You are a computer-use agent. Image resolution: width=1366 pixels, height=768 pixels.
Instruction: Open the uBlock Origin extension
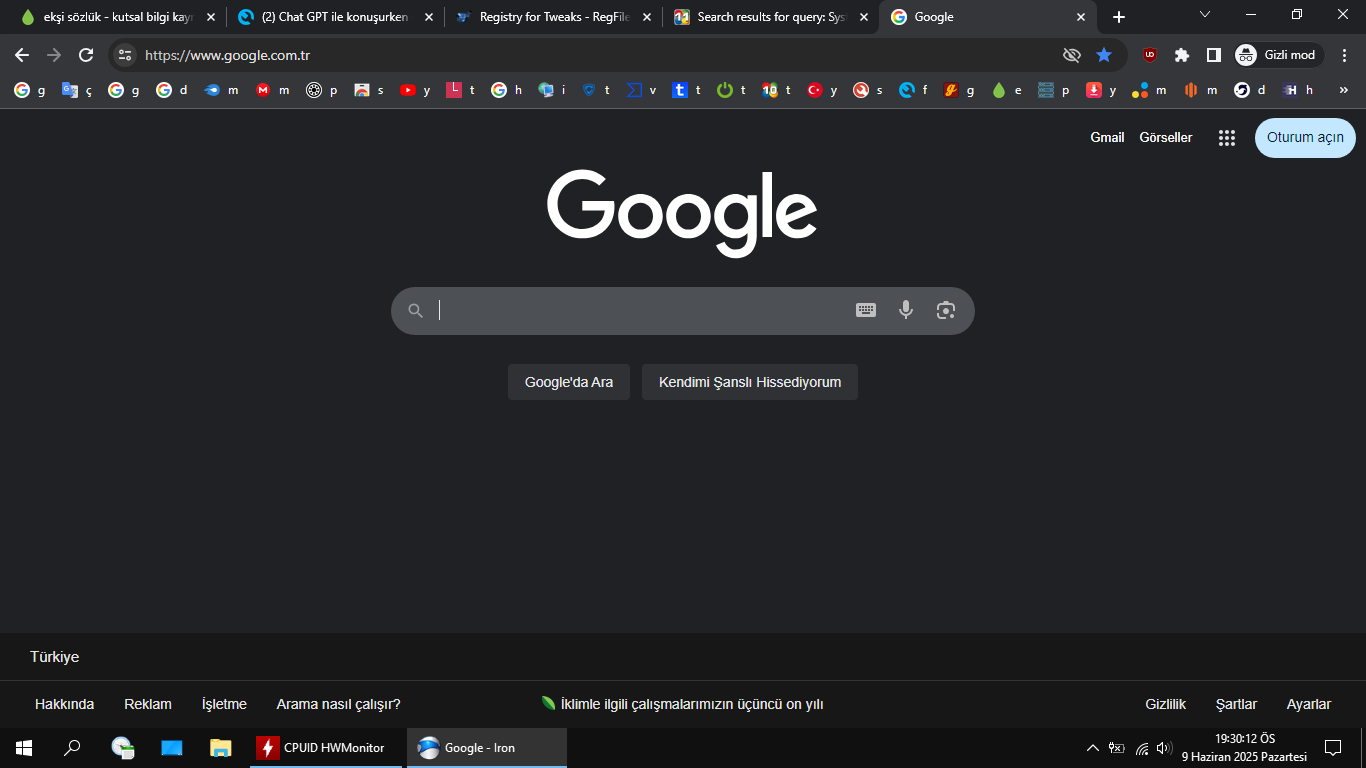tap(1150, 55)
